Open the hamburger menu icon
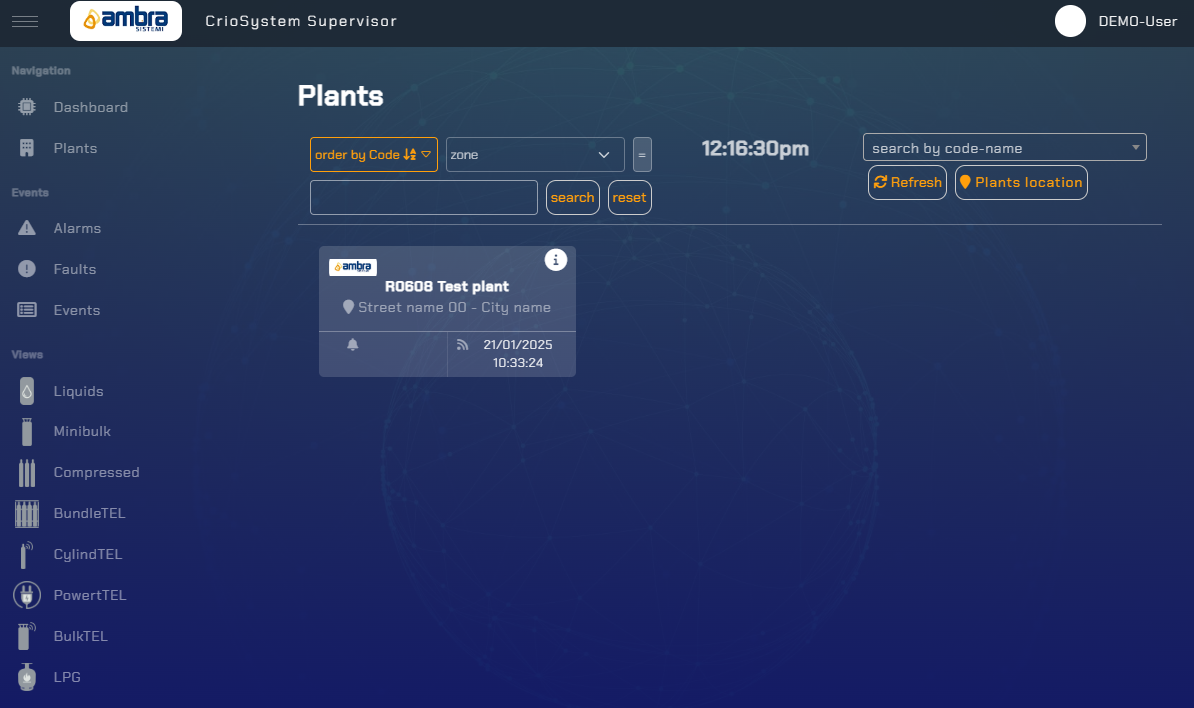This screenshot has height=708, width=1194. (25, 21)
